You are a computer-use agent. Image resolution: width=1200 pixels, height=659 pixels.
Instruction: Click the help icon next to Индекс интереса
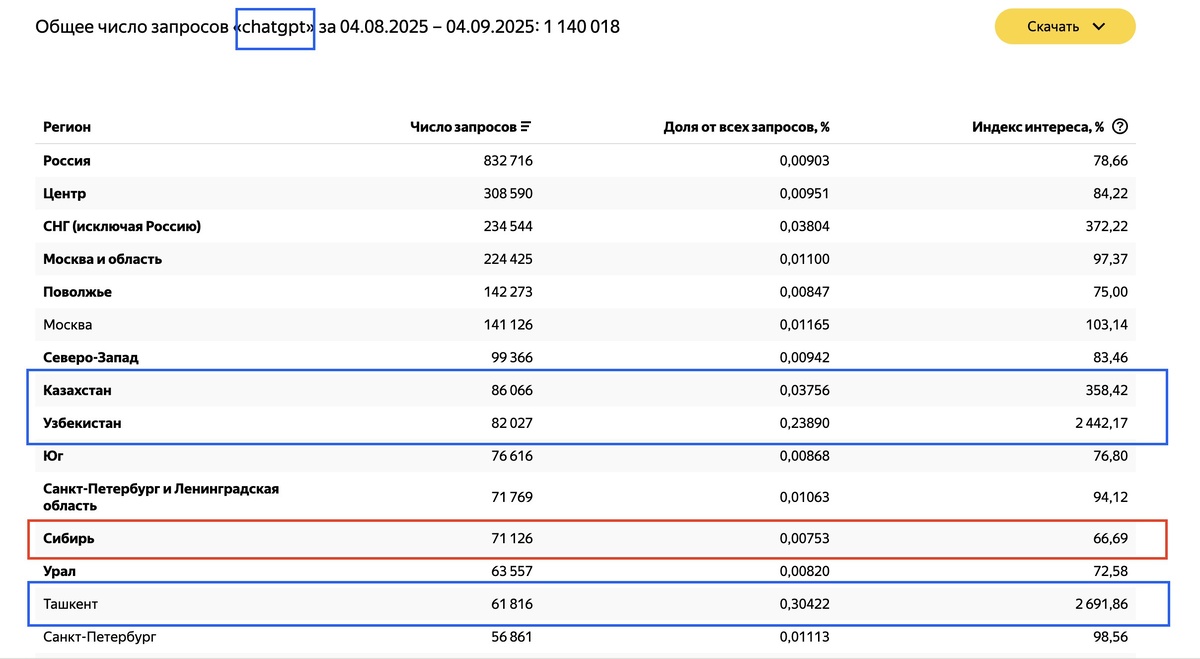[x=1120, y=127]
